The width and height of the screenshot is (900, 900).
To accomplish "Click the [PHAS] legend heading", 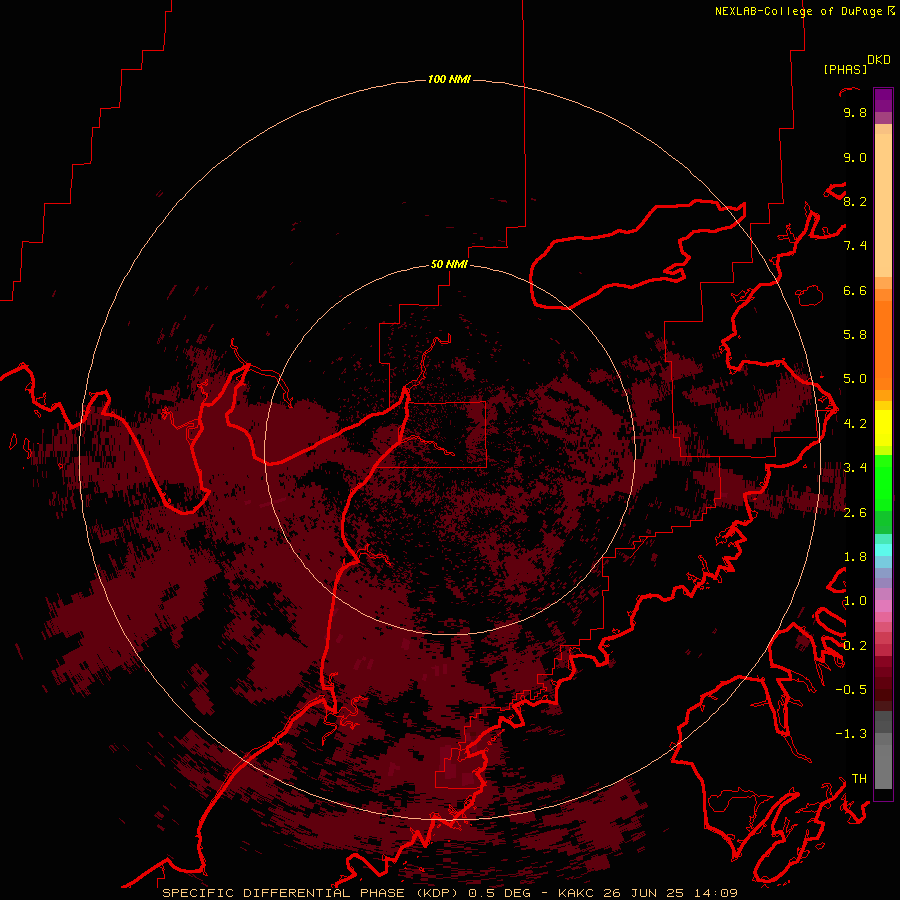I will [x=845, y=70].
